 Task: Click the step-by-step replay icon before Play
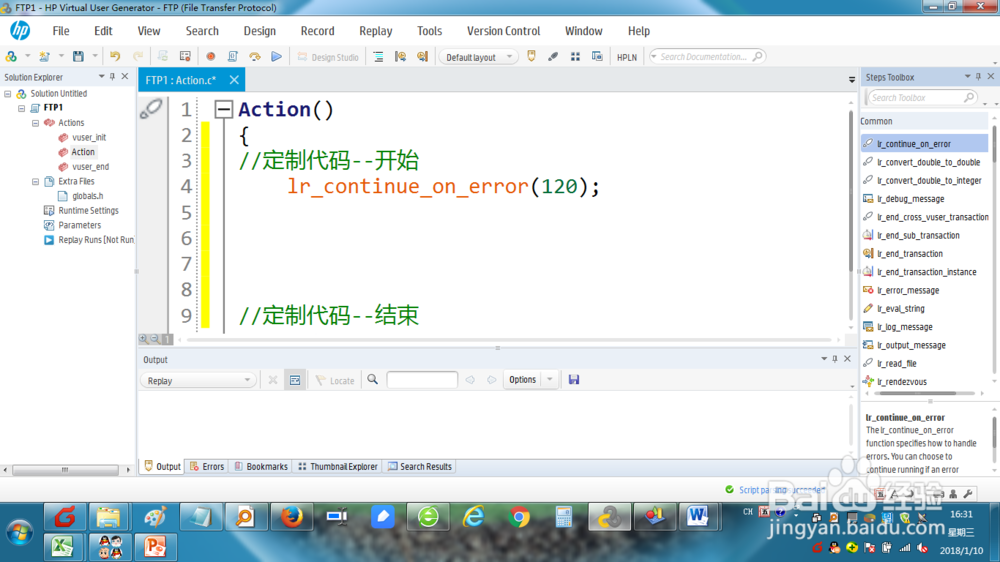[254, 56]
